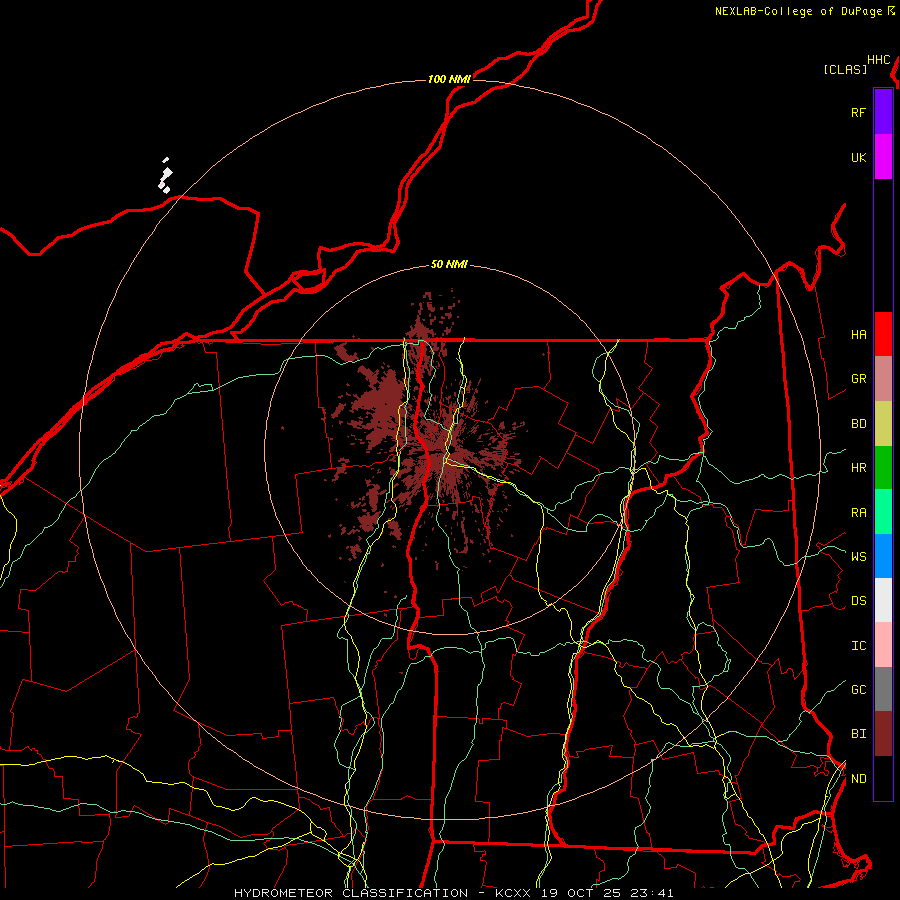Click the '23:41' timestamp text

tap(650, 893)
